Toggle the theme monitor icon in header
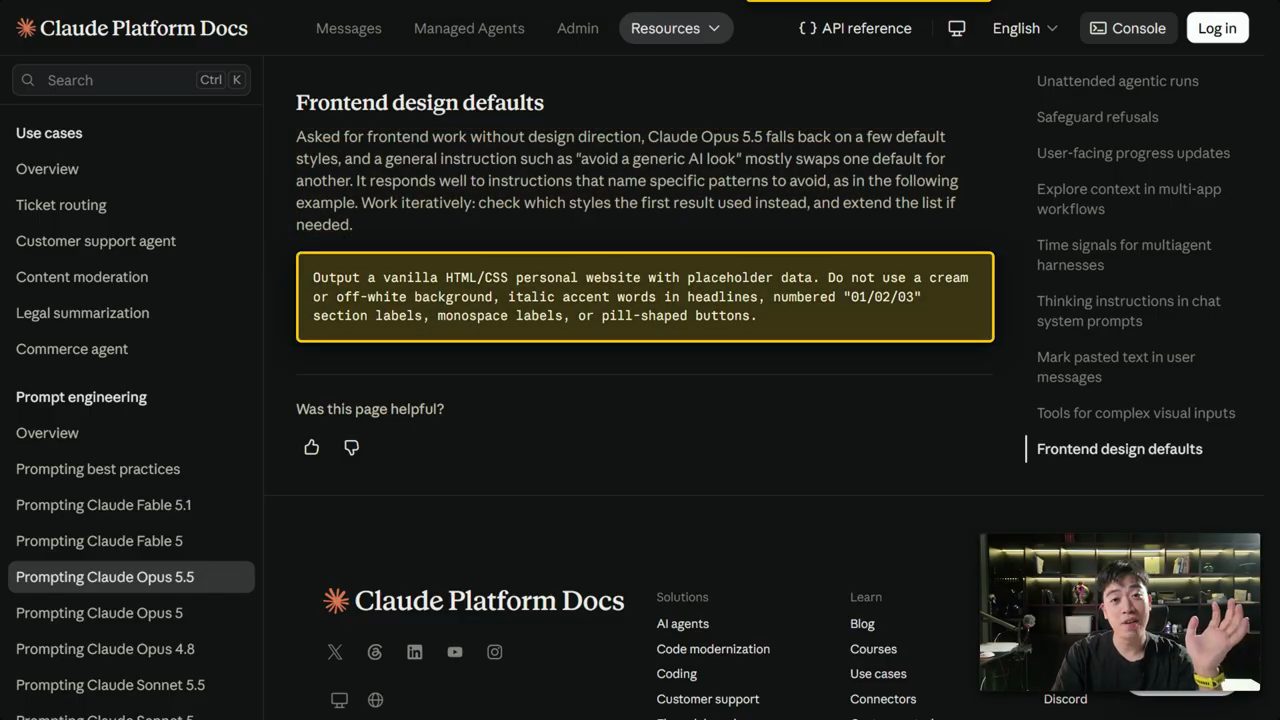 [957, 28]
